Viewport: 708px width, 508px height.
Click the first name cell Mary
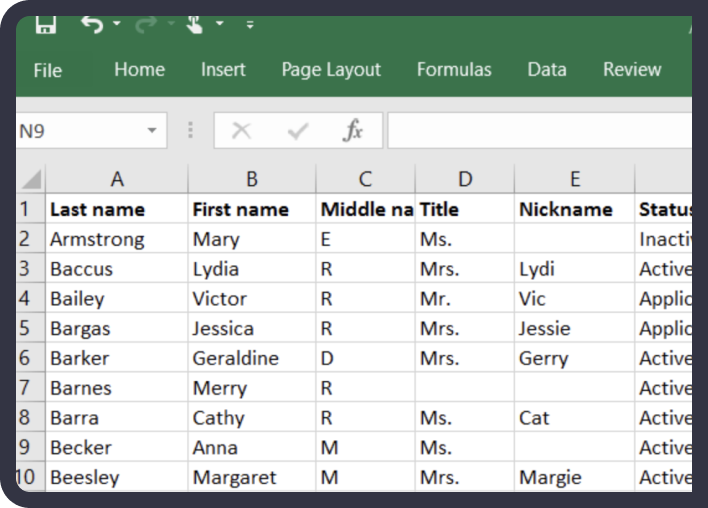point(252,239)
